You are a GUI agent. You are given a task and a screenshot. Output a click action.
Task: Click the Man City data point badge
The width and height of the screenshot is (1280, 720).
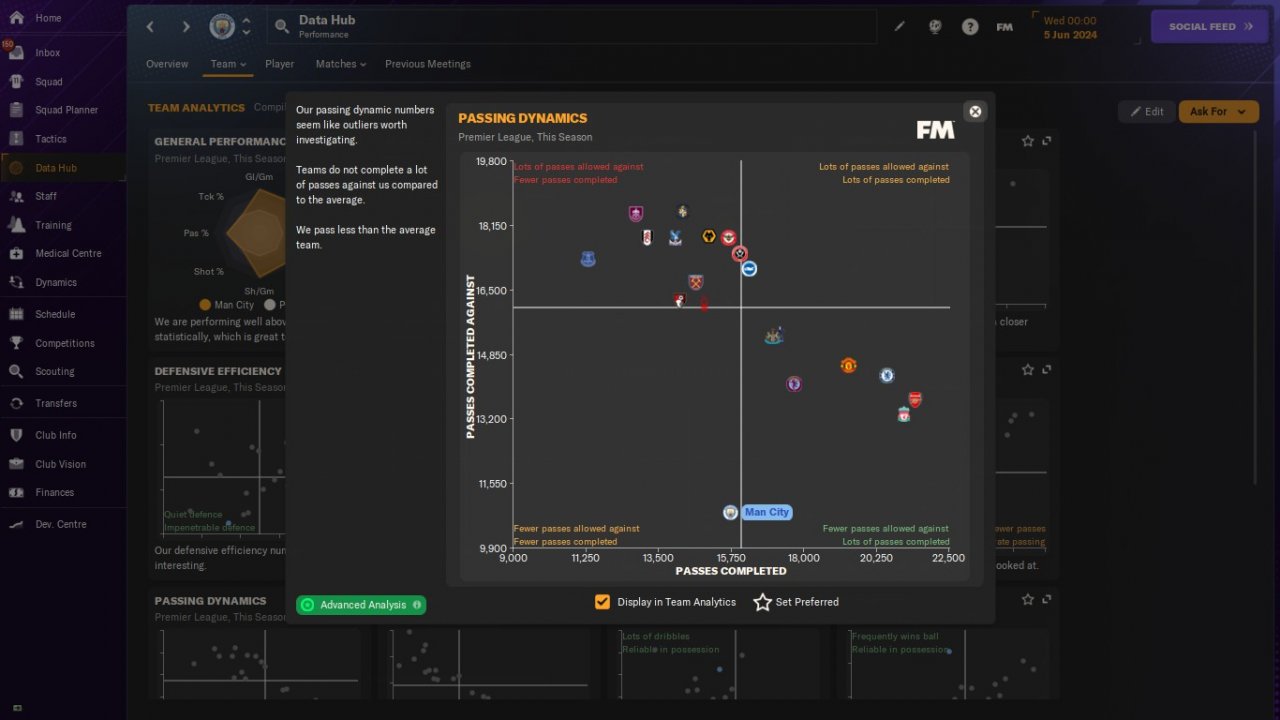(x=730, y=512)
